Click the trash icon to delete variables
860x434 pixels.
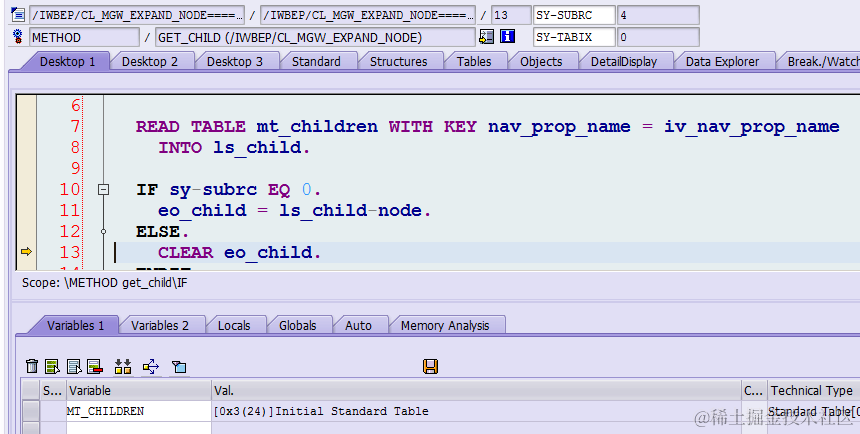tap(32, 366)
